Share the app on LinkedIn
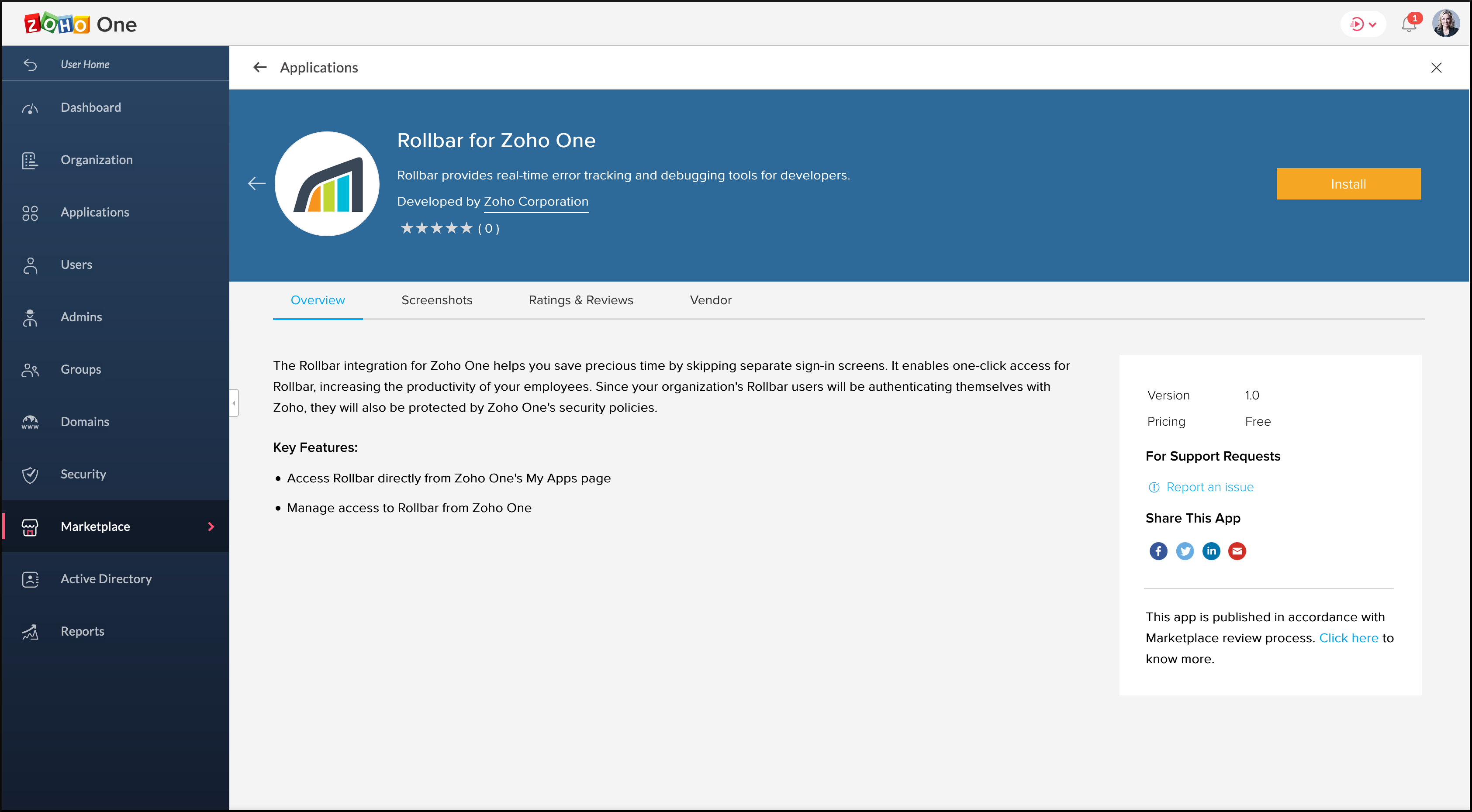This screenshot has height=812, width=1472. pos(1211,551)
